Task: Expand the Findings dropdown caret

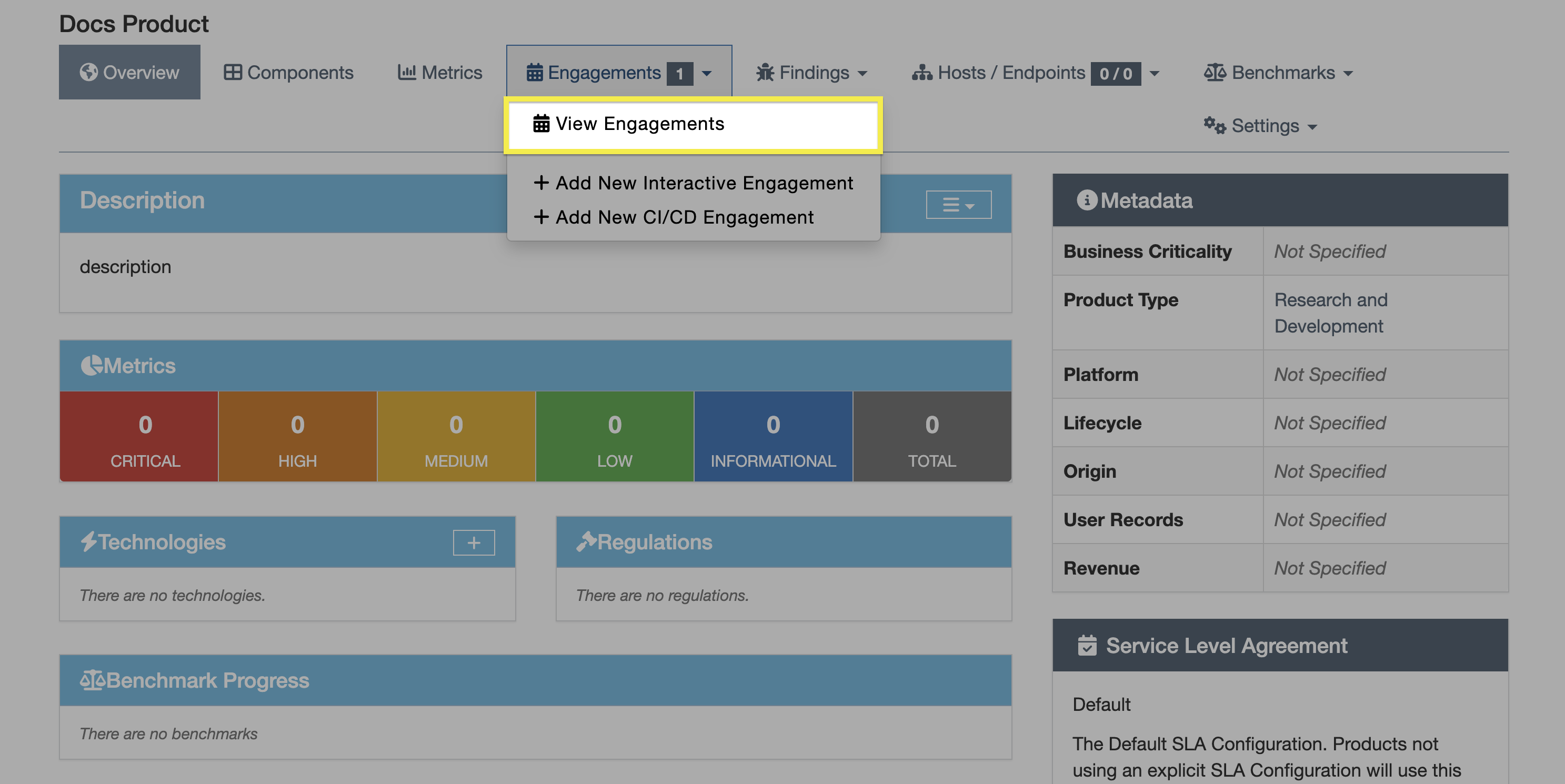Action: tap(862, 74)
